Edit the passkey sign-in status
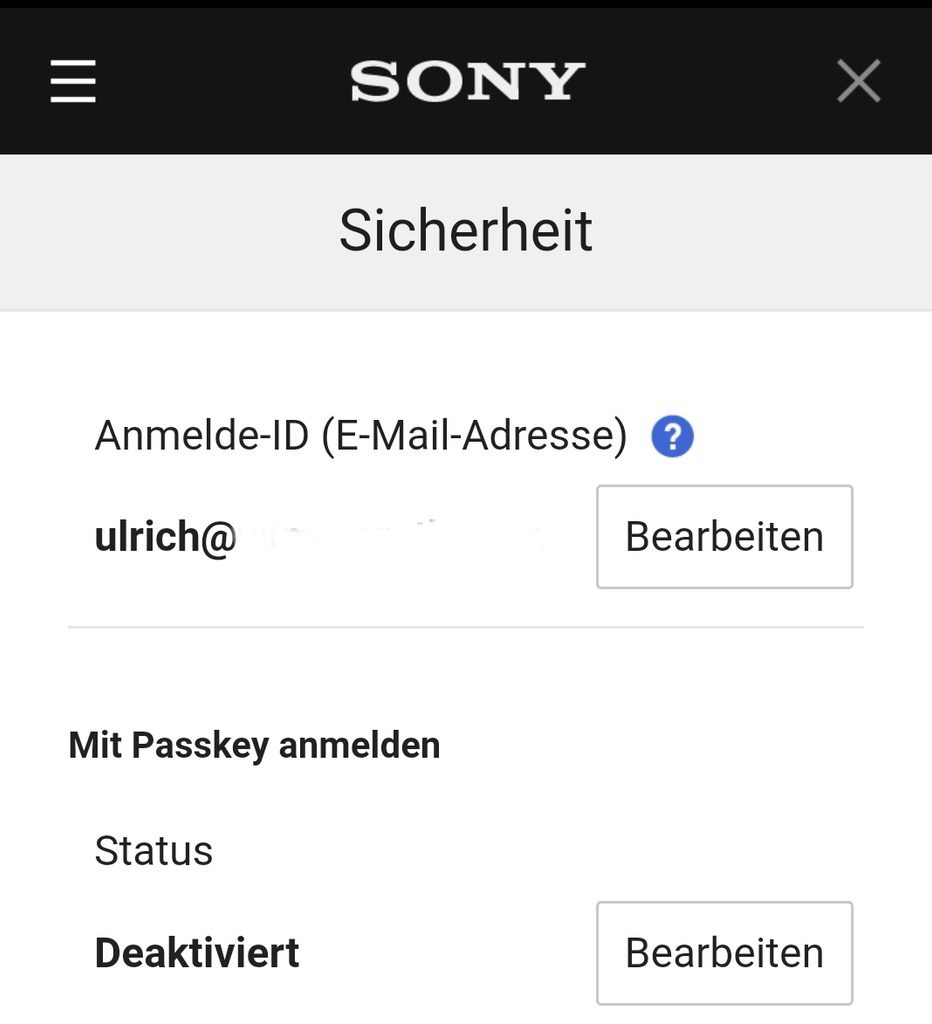The image size is (932, 1024). pos(724,953)
